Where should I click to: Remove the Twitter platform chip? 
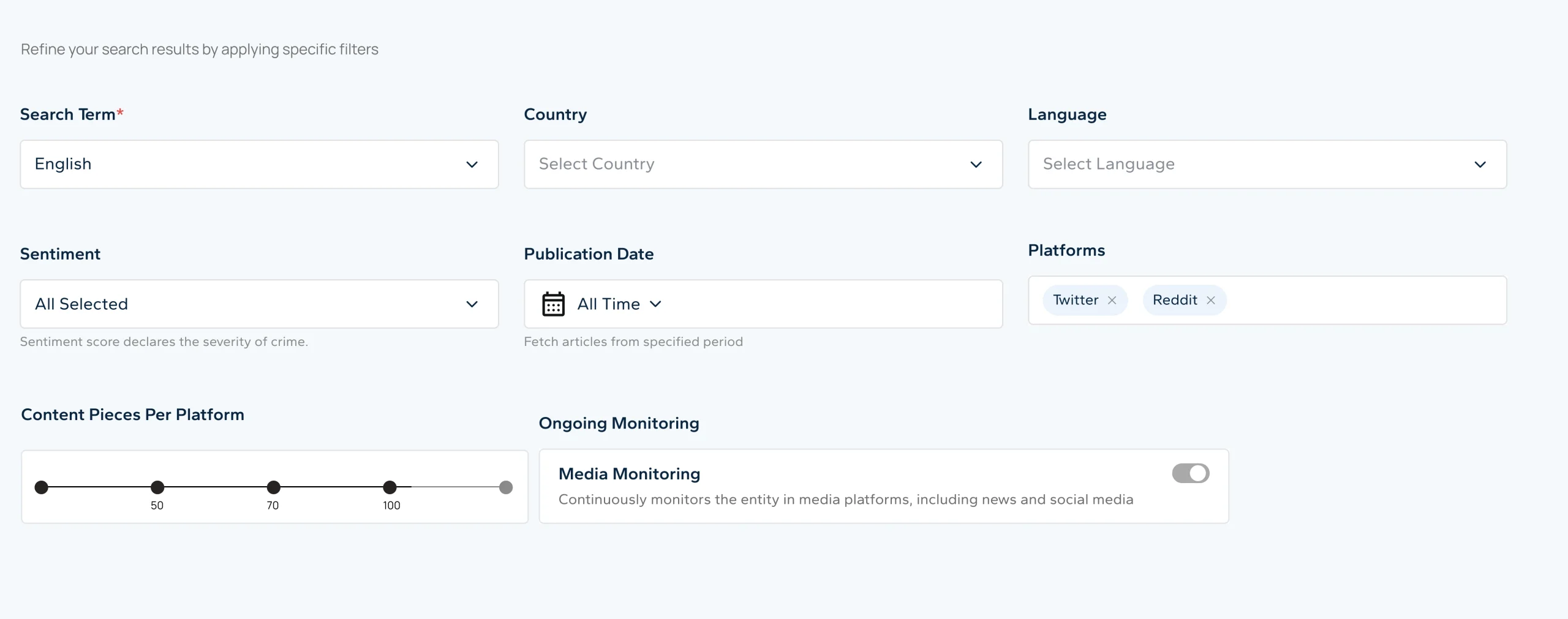point(1112,300)
